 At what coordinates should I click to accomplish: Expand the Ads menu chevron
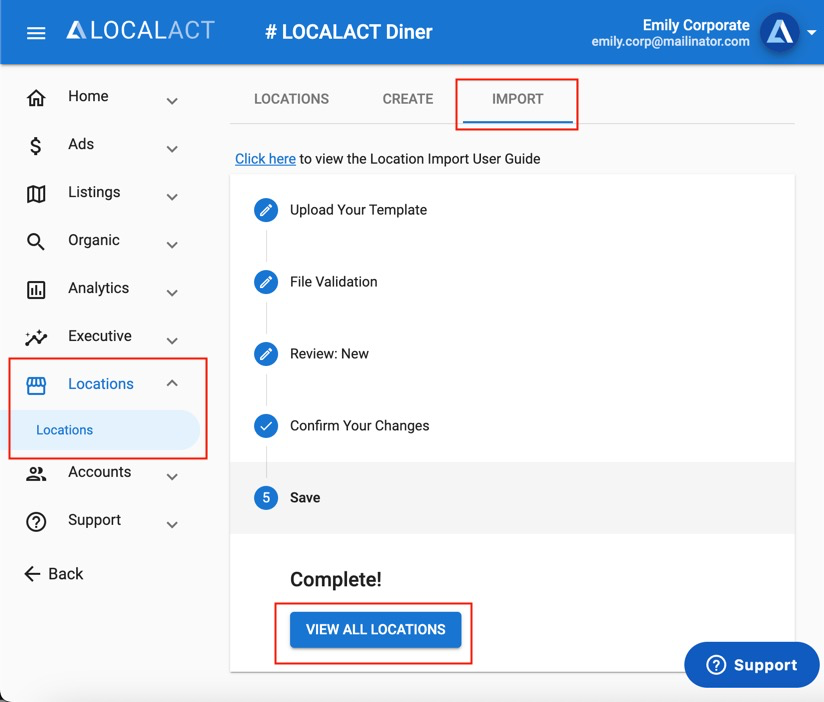172,149
